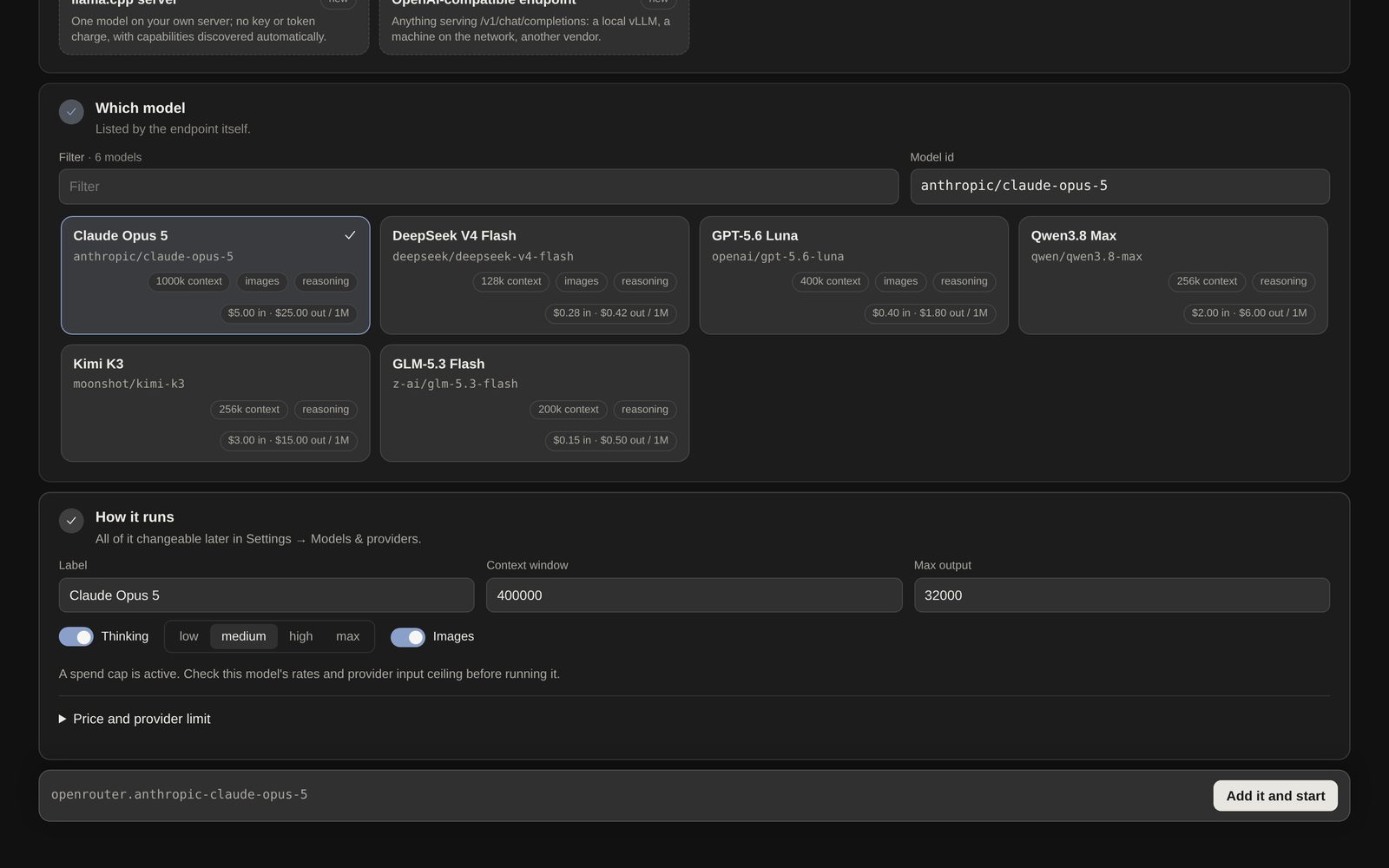Choose the Qwen3.8 Max model card
This screenshot has width=1389, height=868.
click(1173, 275)
